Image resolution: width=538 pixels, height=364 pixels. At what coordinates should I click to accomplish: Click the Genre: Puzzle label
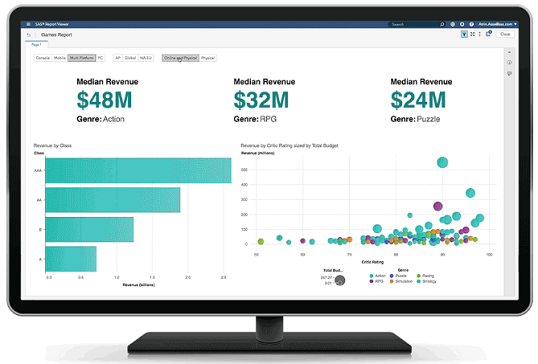click(x=415, y=119)
